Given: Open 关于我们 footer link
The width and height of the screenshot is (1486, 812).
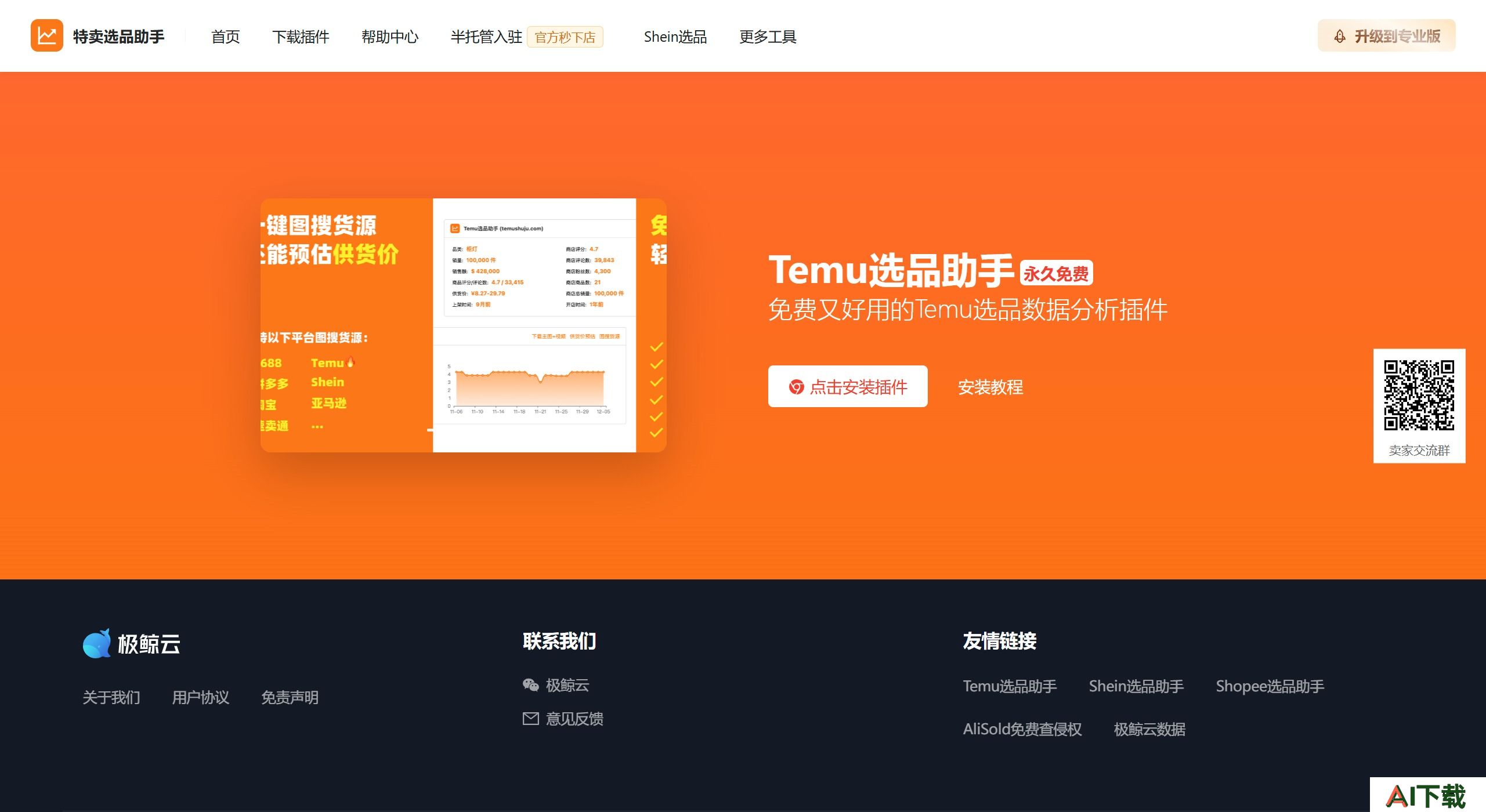Looking at the screenshot, I should click(111, 697).
